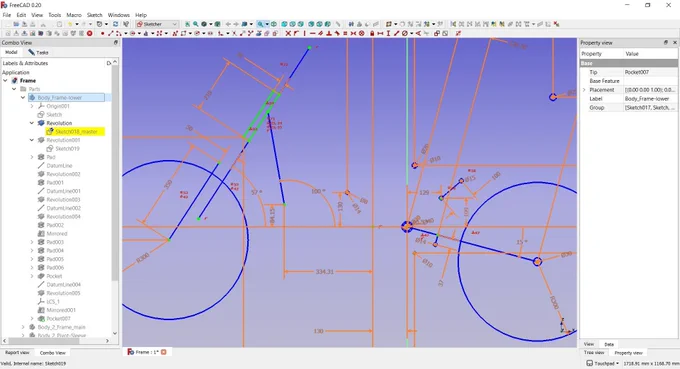Image resolution: width=680 pixels, height=369 pixels.
Task: Open the Windows menu
Action: pyautogui.click(x=118, y=15)
